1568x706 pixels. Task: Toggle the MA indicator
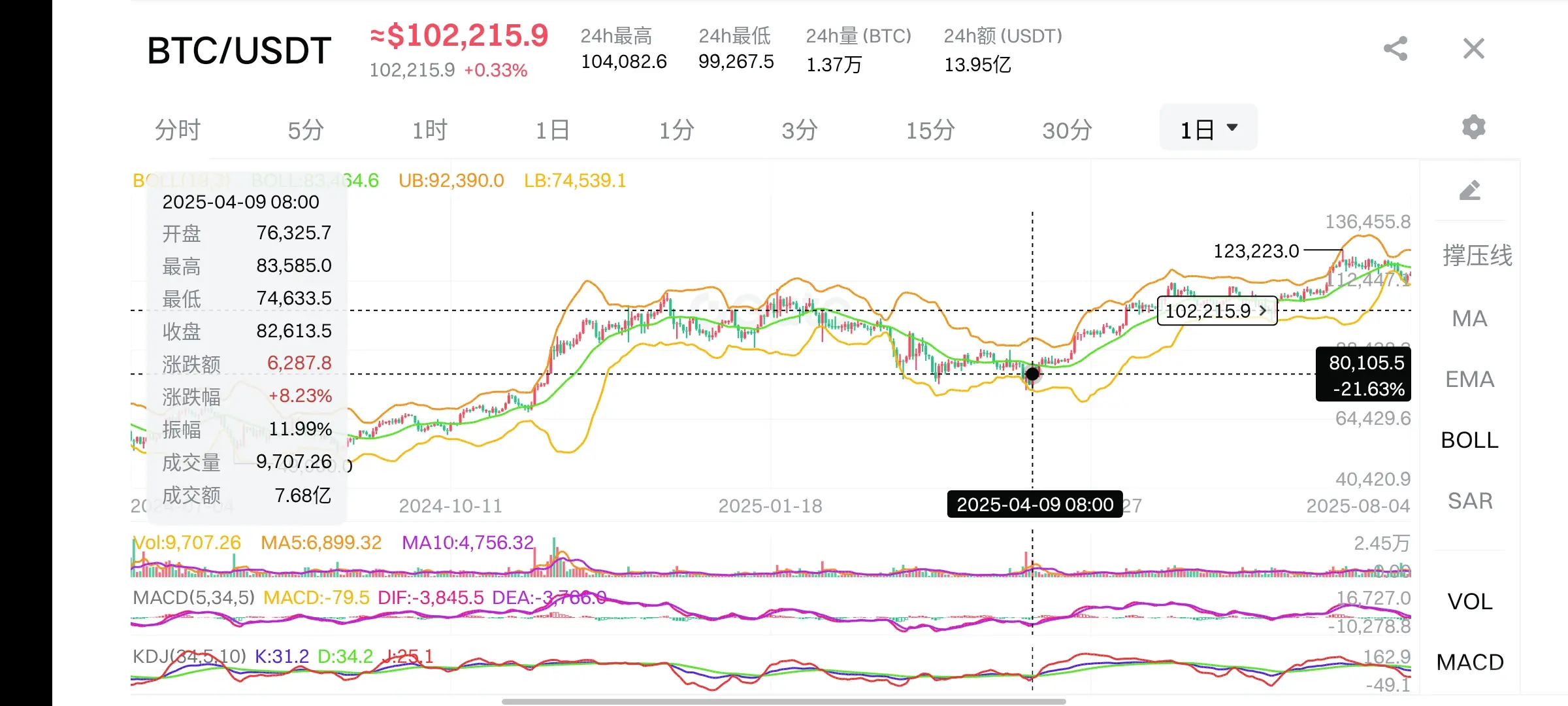point(1469,319)
